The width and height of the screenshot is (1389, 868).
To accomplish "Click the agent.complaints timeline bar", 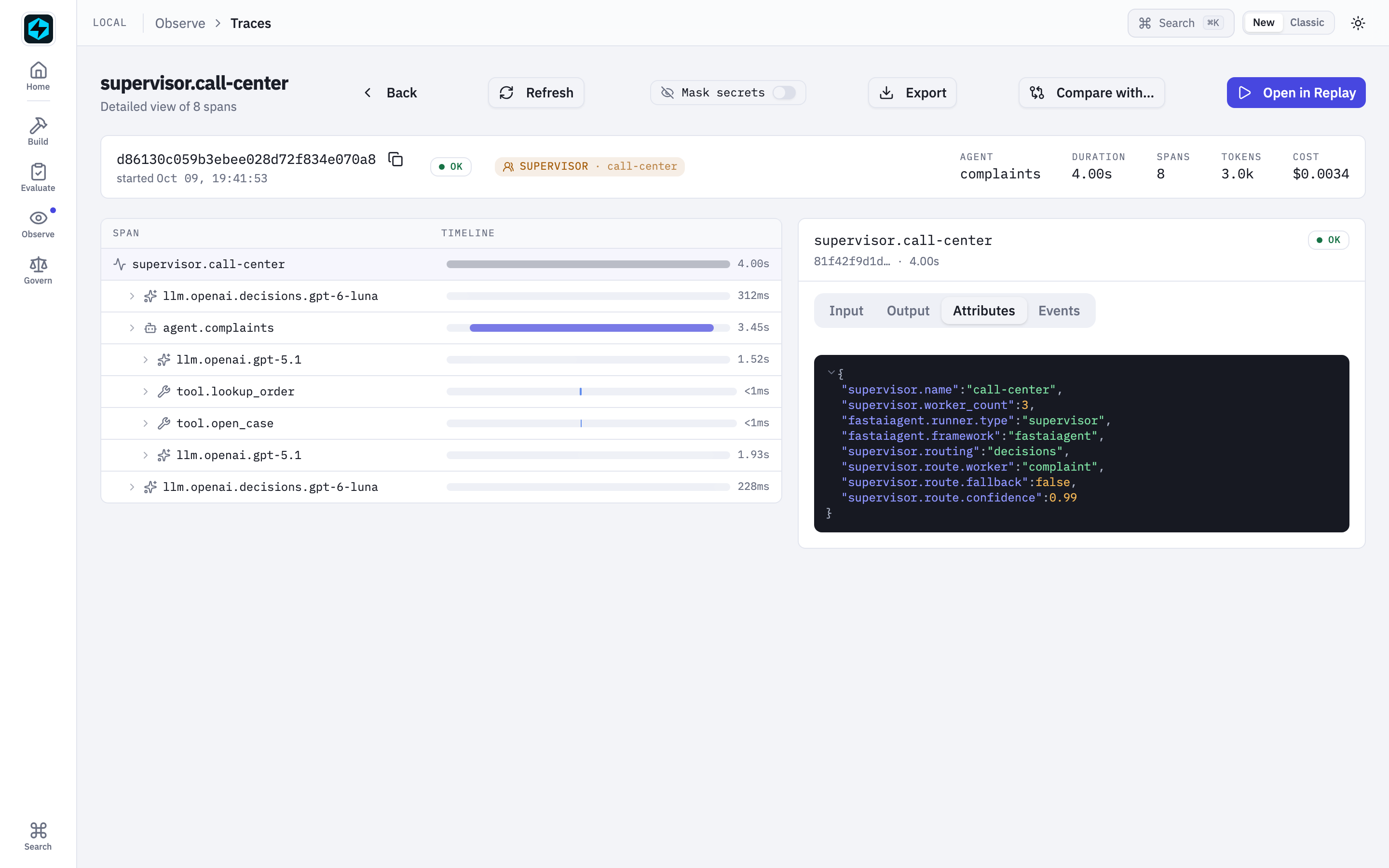I will point(591,328).
